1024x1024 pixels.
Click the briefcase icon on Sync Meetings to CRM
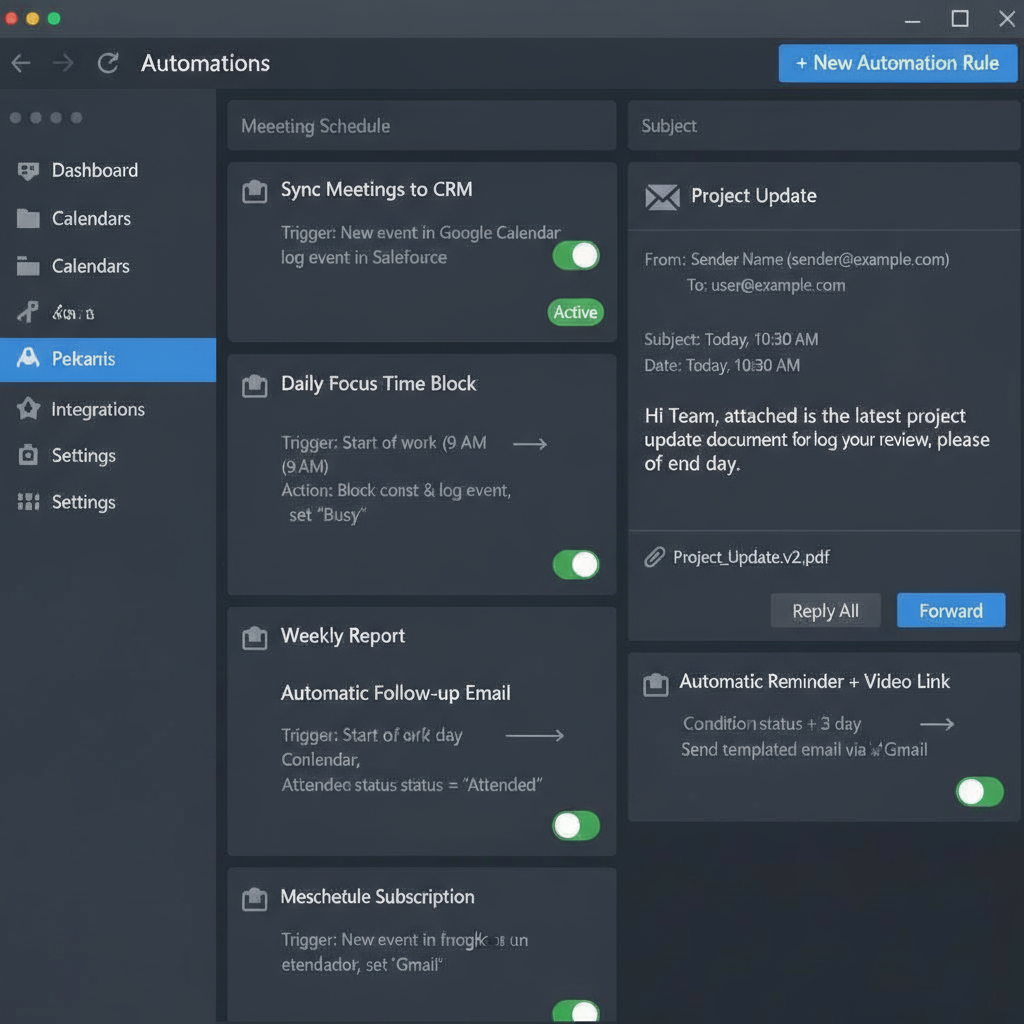[x=254, y=189]
